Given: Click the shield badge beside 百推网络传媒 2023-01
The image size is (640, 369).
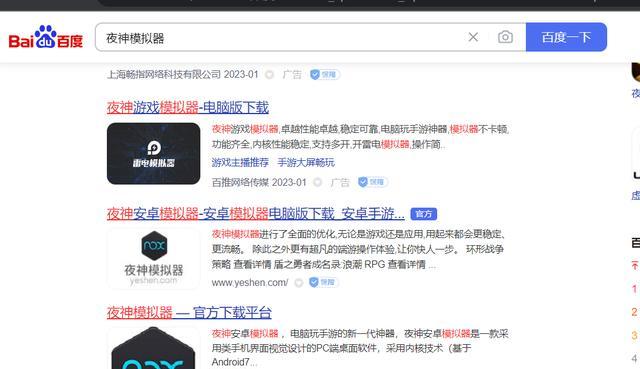Looking at the screenshot, I should coord(372,182).
